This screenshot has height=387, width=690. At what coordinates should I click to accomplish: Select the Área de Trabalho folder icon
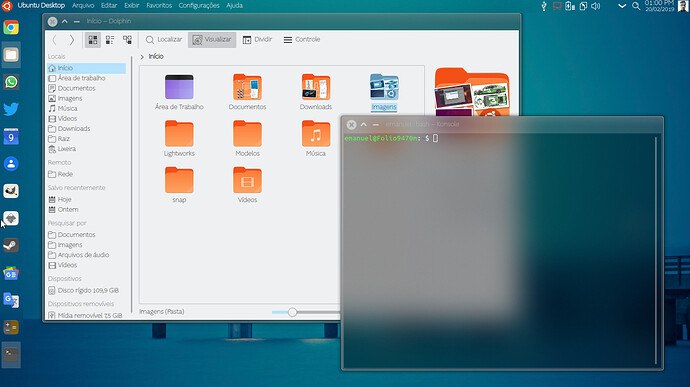click(x=179, y=92)
